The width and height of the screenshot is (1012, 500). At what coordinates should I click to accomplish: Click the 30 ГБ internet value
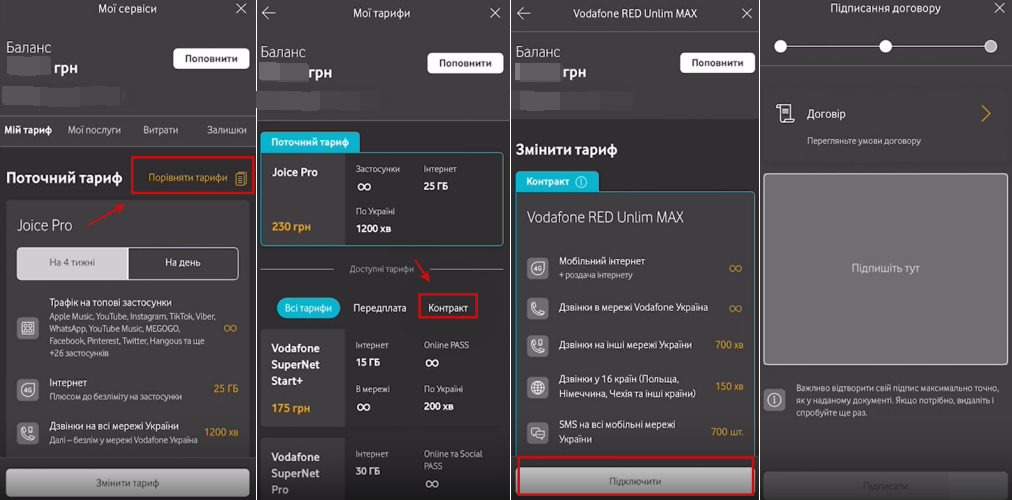click(369, 472)
